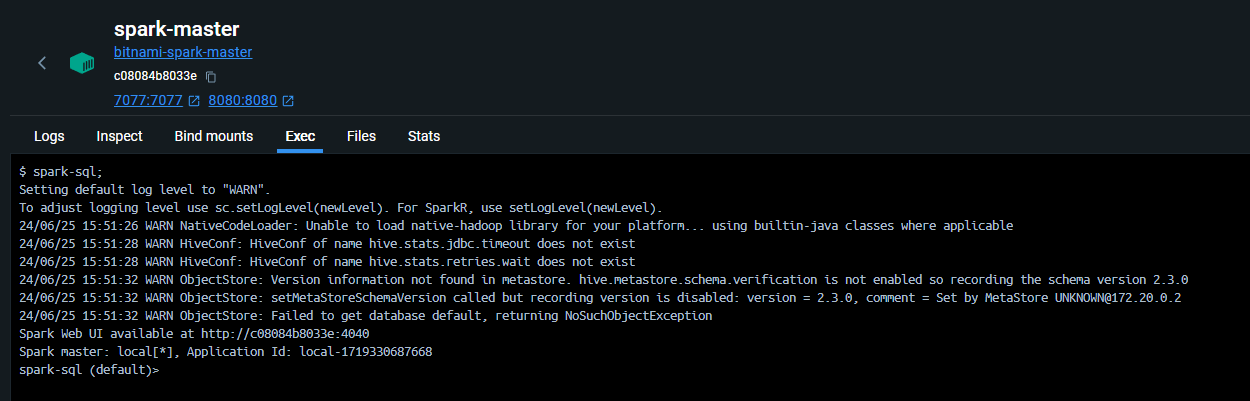This screenshot has height=401, width=1250.
Task: Switch to the Logs tab
Action: click(49, 136)
